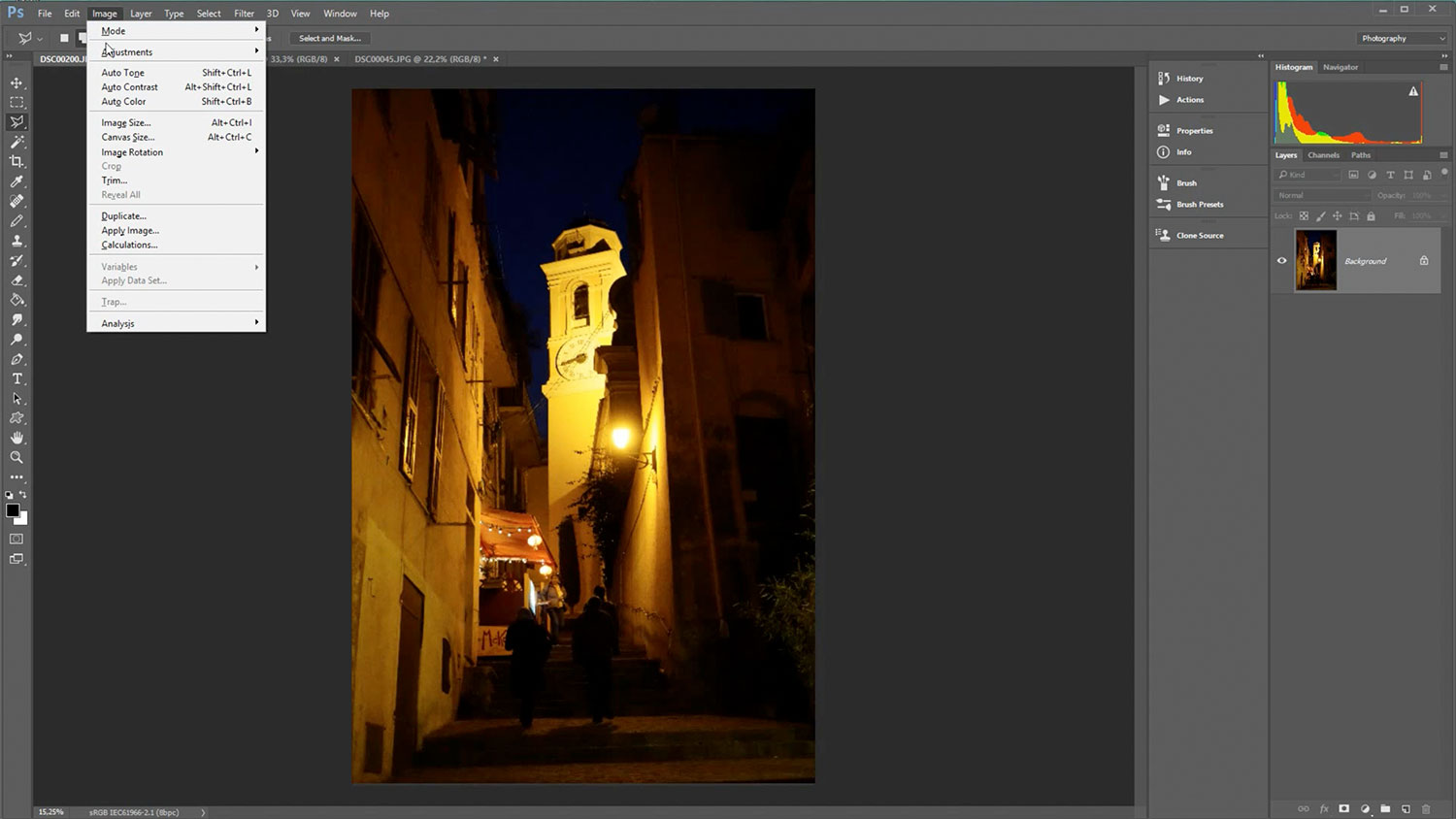Hide the Background layer with eye icon
1456x819 pixels.
1281,260
